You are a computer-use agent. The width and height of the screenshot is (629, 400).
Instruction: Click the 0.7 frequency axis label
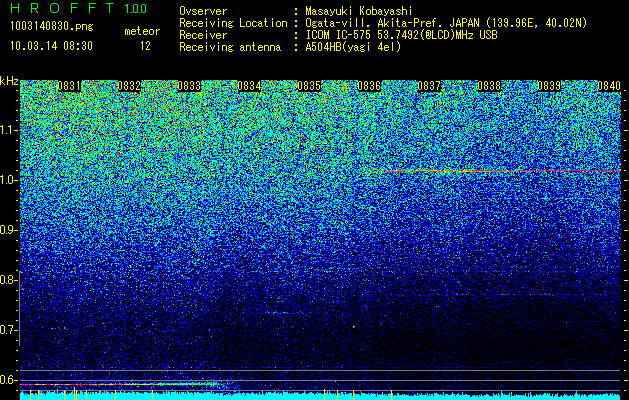(x=7, y=330)
